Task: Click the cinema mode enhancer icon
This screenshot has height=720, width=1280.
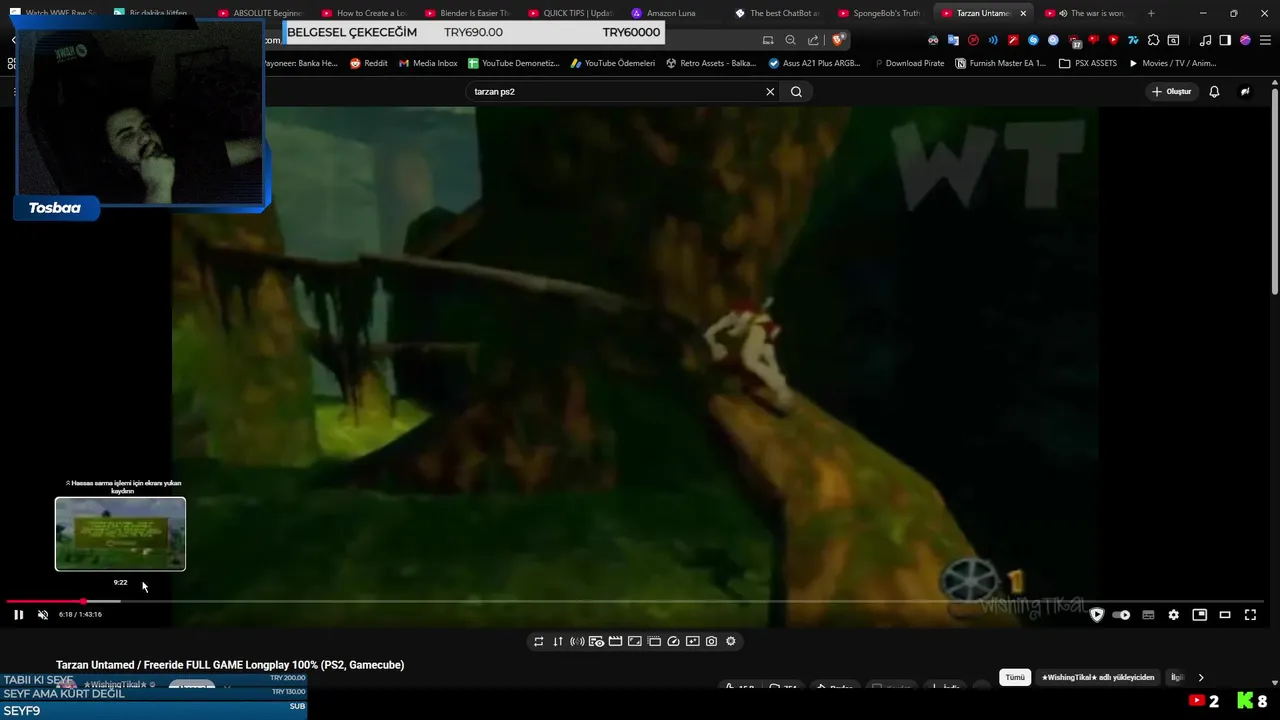Action: click(596, 641)
